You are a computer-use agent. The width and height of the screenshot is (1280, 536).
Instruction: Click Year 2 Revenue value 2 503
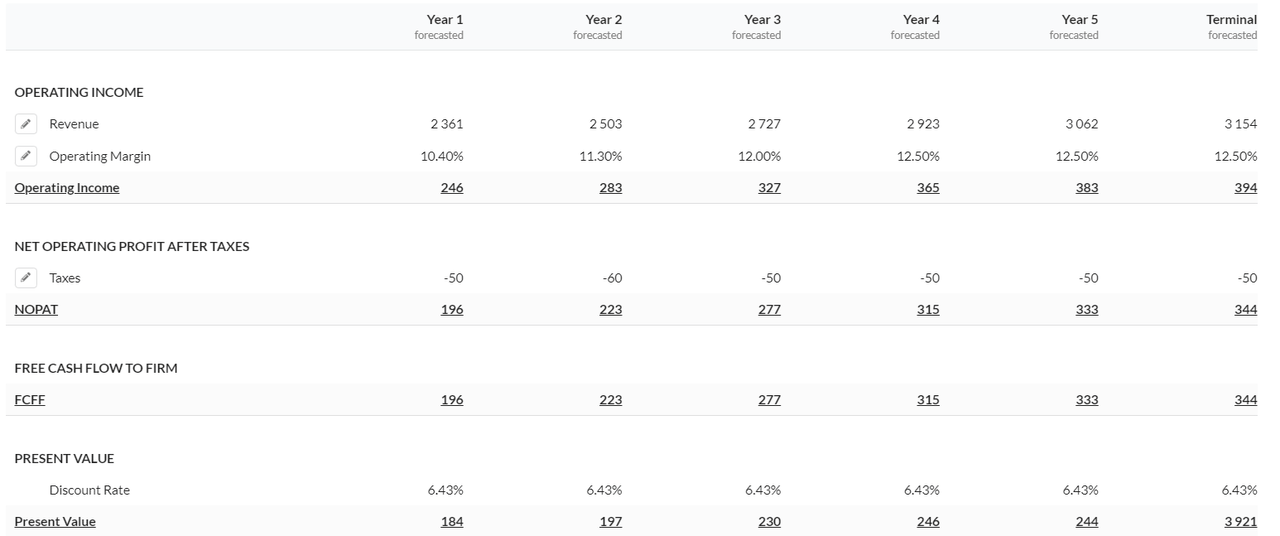pos(605,124)
